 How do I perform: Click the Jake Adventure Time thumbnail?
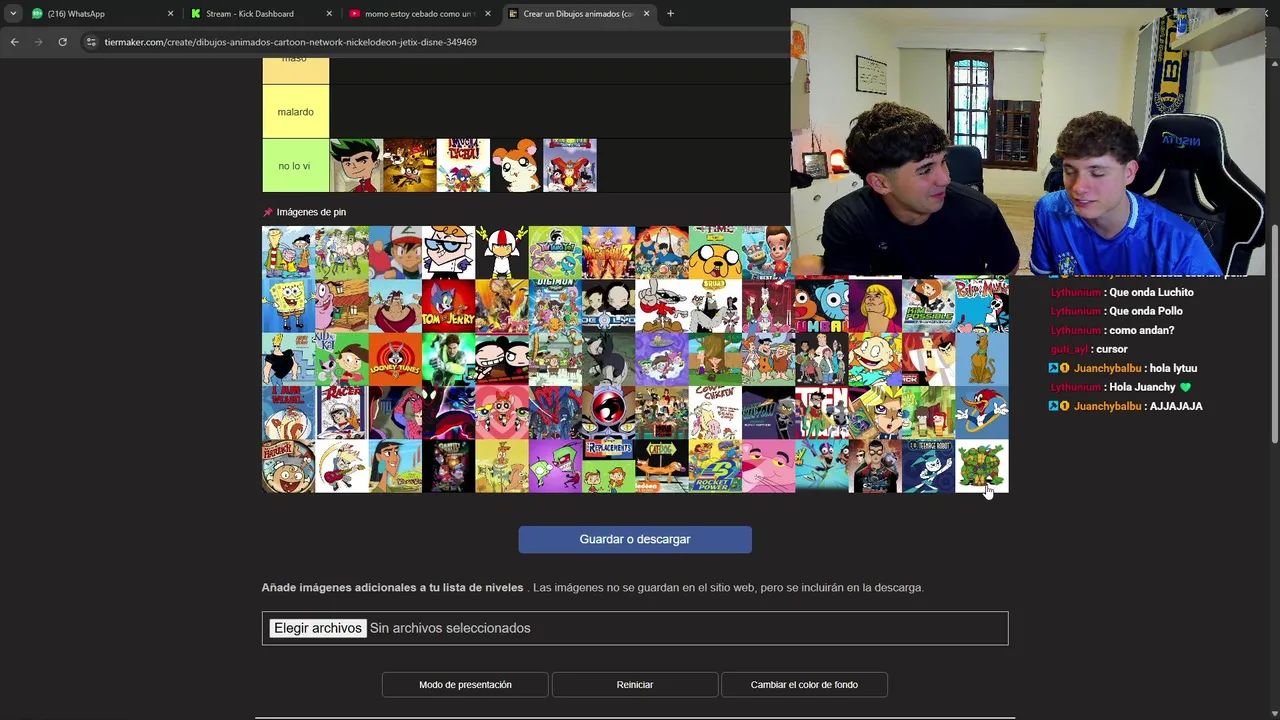715,253
